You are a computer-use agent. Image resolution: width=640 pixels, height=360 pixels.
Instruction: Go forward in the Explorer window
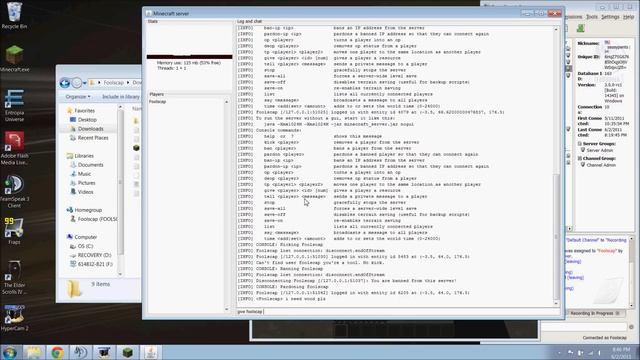tap(76, 83)
